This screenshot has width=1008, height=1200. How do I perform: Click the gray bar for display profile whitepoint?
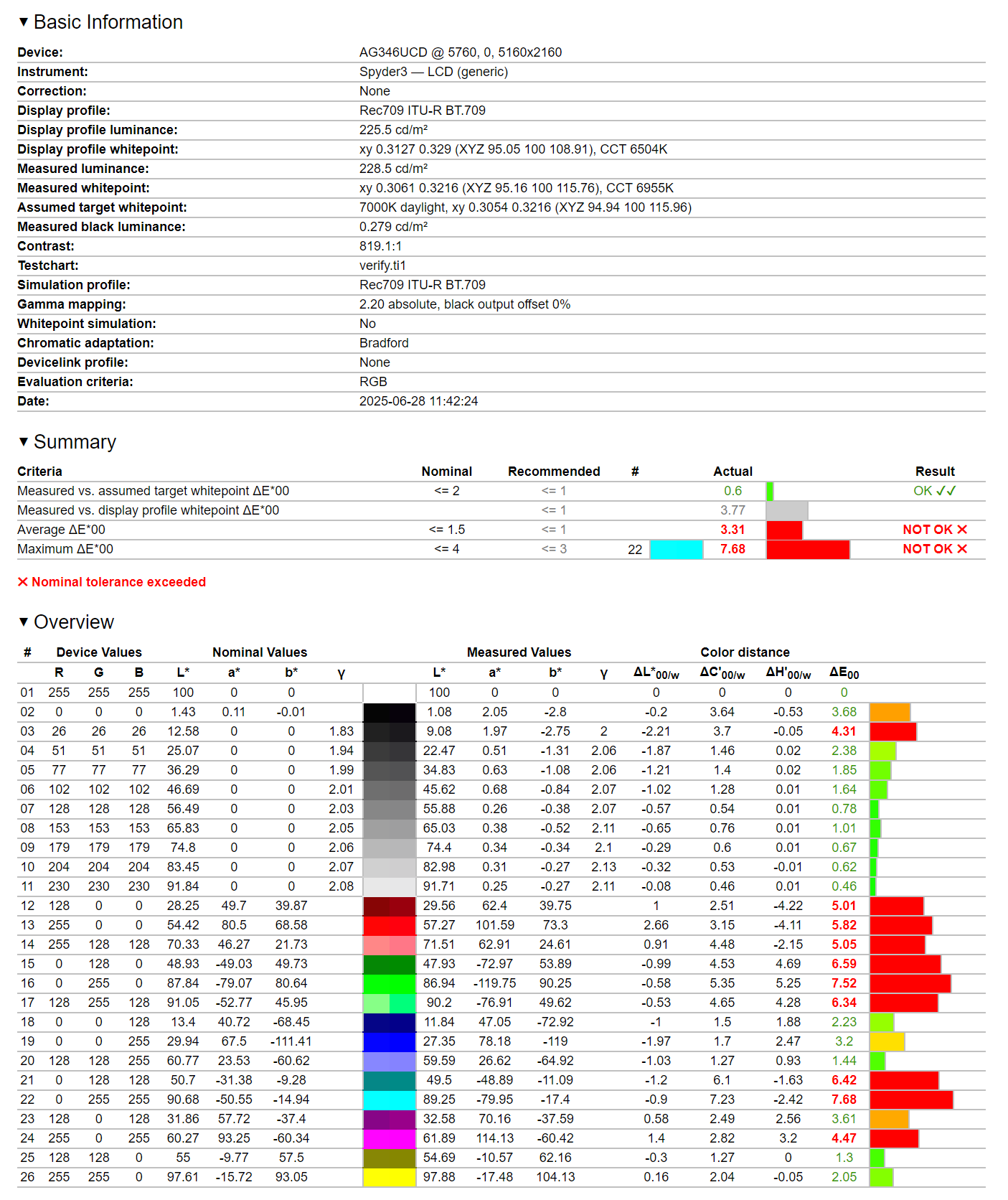[x=787, y=510]
